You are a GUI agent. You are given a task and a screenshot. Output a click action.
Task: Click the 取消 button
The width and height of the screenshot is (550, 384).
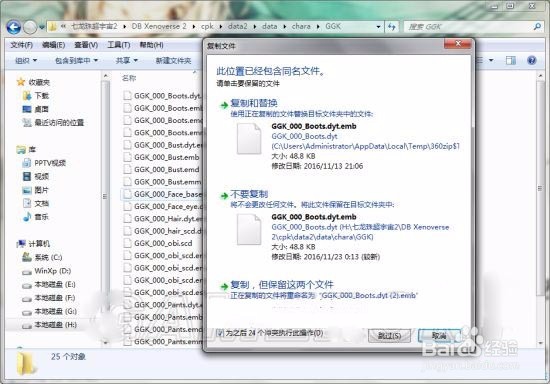pos(440,336)
